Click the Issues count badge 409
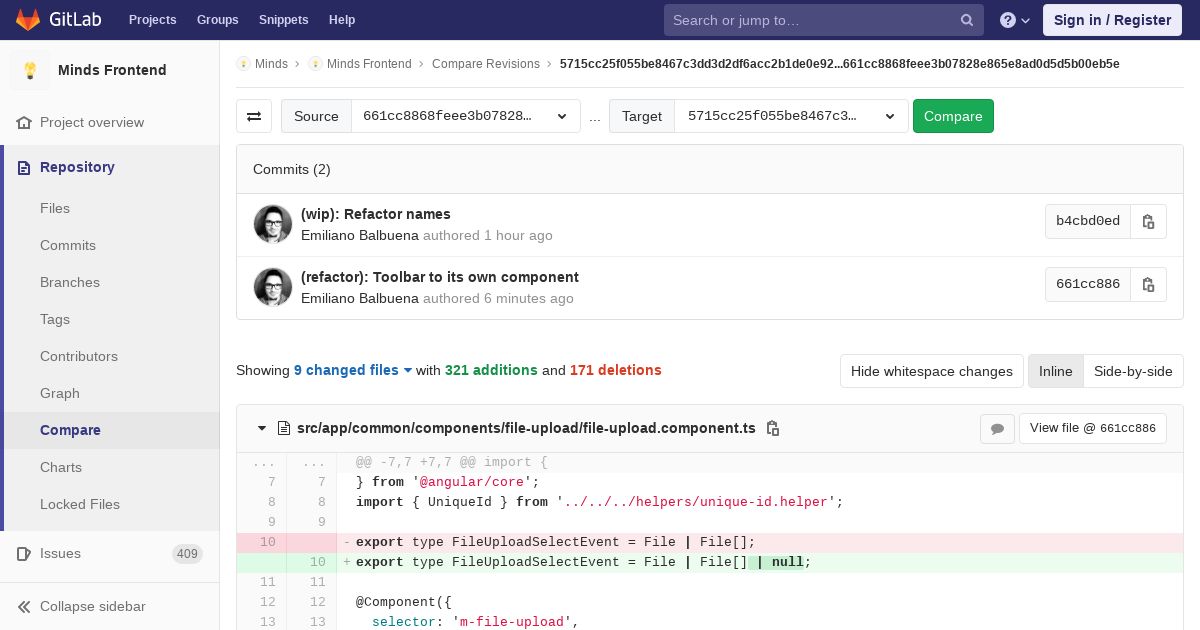Viewport: 1200px width, 630px height. coord(187,554)
